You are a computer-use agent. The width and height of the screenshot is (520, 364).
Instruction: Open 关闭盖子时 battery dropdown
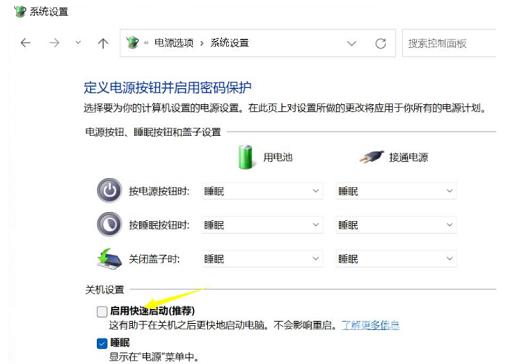262,259
